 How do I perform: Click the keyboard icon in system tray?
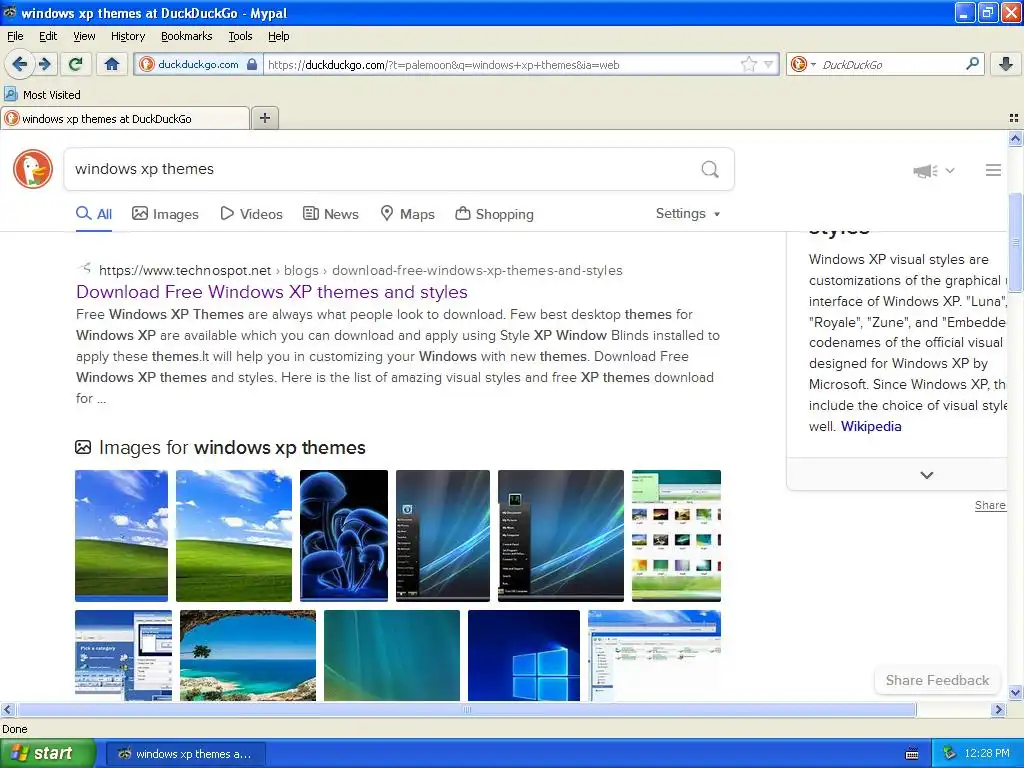click(x=912, y=754)
